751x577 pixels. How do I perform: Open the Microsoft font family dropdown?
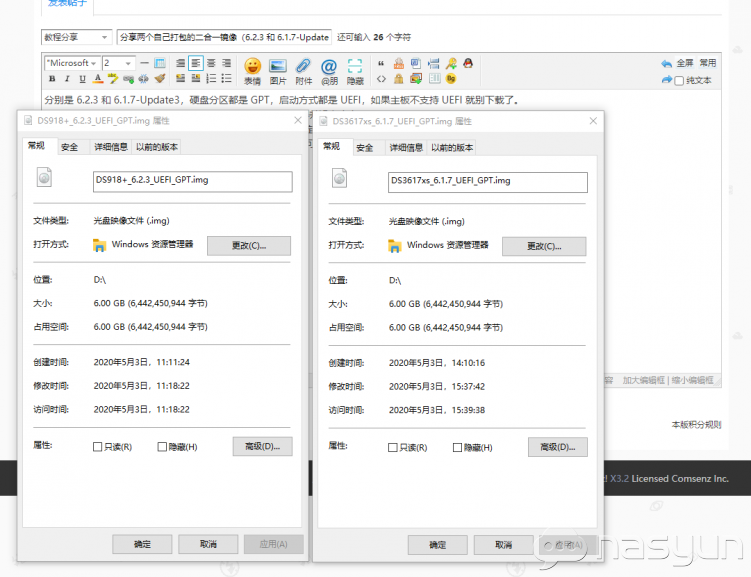[72, 63]
